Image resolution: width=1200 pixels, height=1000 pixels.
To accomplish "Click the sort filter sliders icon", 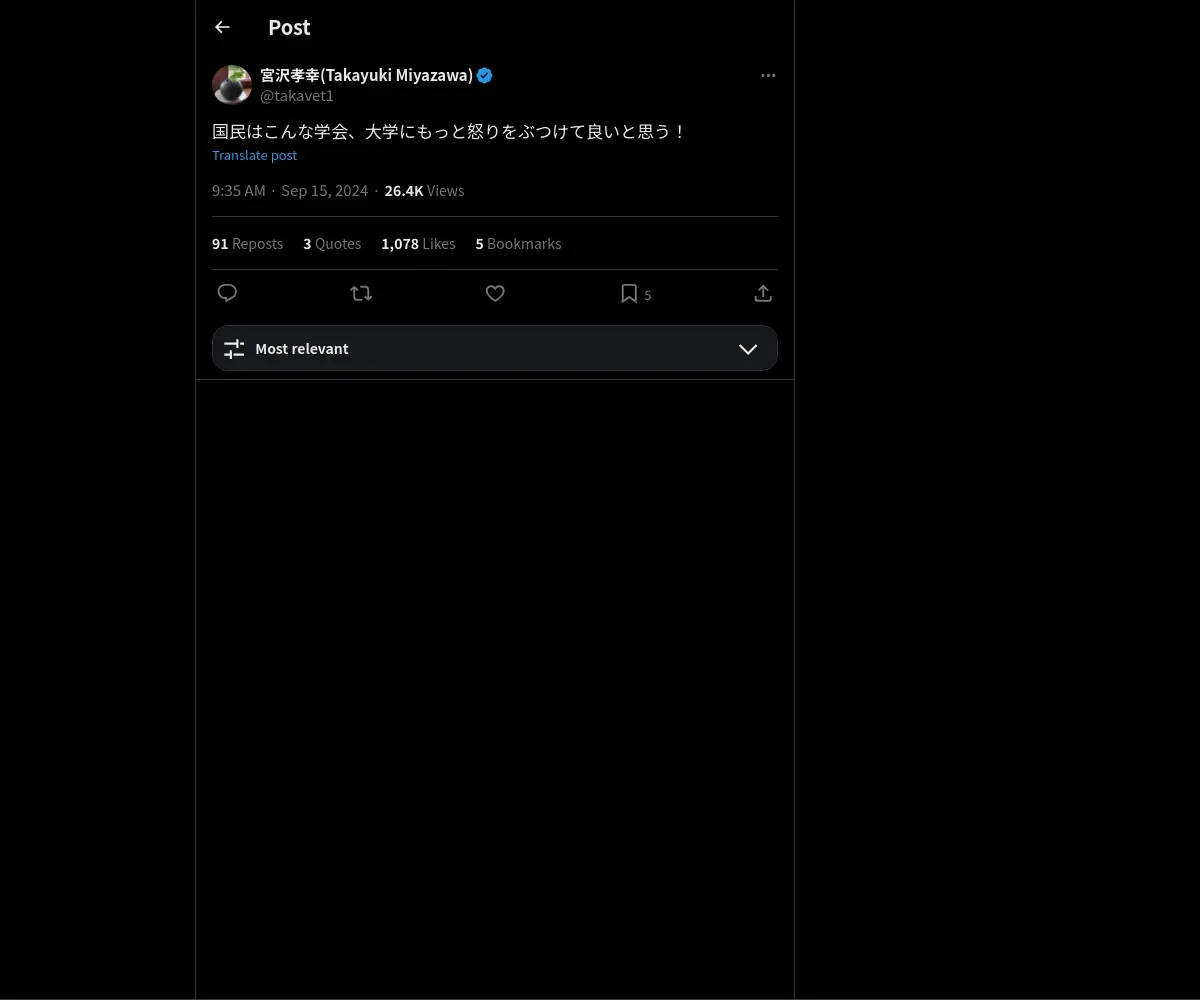I will pos(234,349).
